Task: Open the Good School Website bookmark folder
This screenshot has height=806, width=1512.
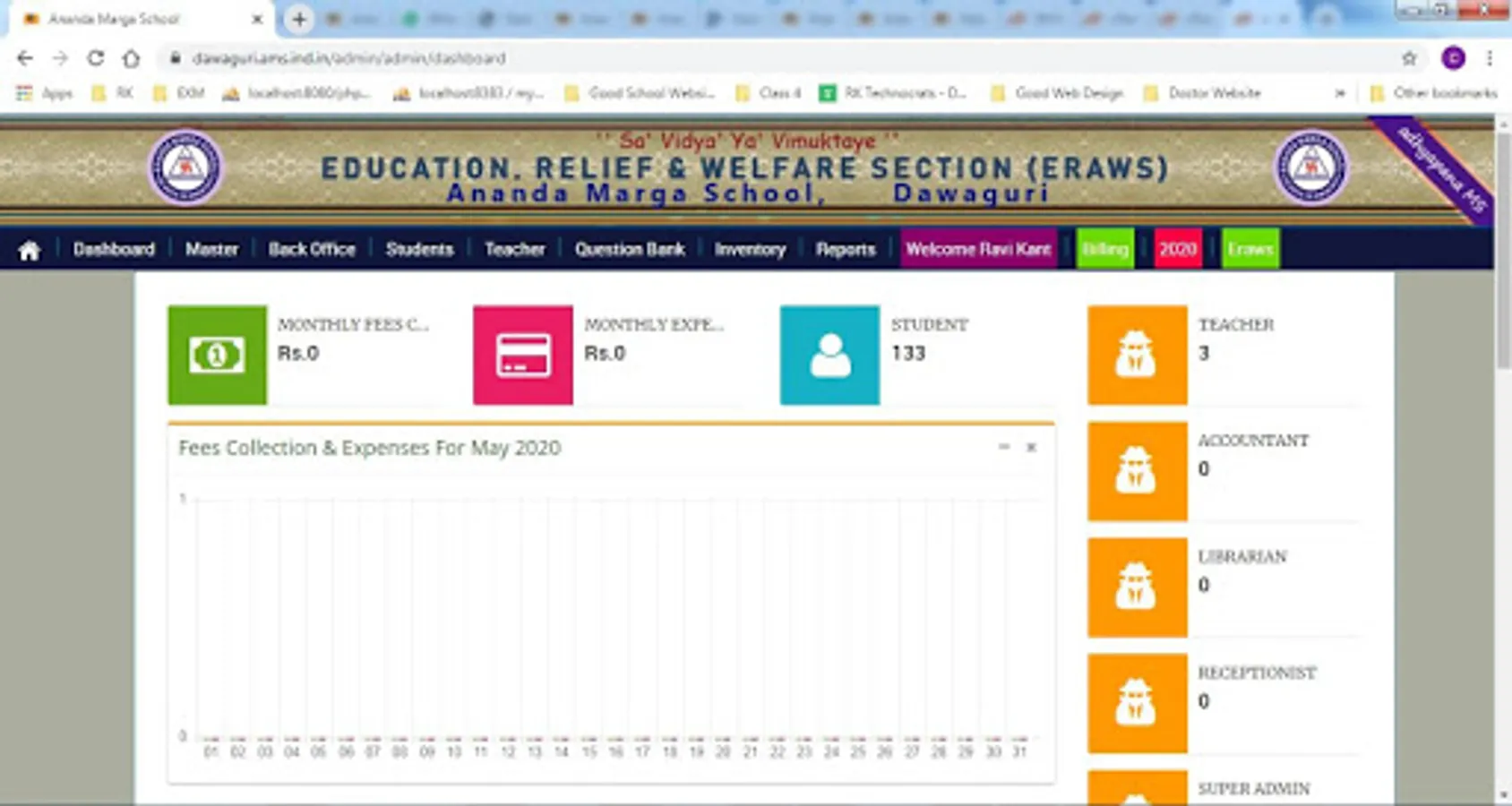Action: click(640, 93)
